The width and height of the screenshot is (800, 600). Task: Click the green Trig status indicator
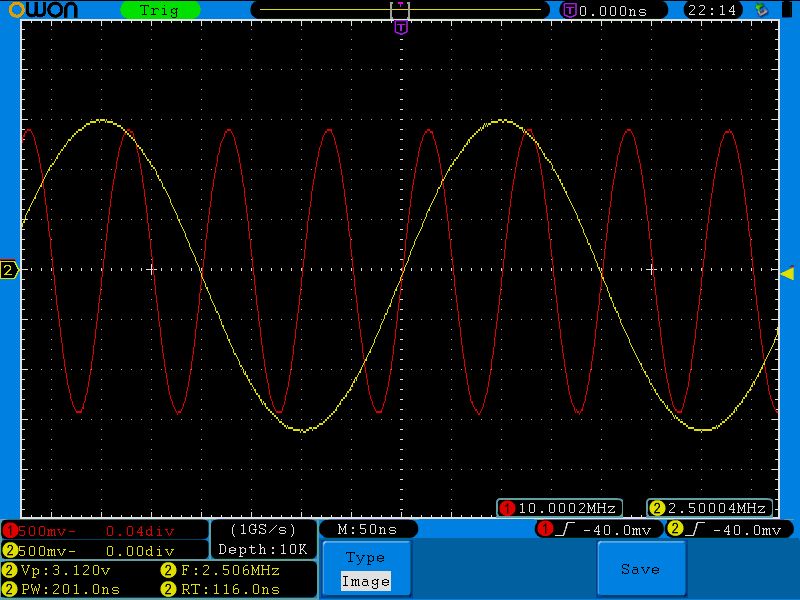pyautogui.click(x=160, y=10)
